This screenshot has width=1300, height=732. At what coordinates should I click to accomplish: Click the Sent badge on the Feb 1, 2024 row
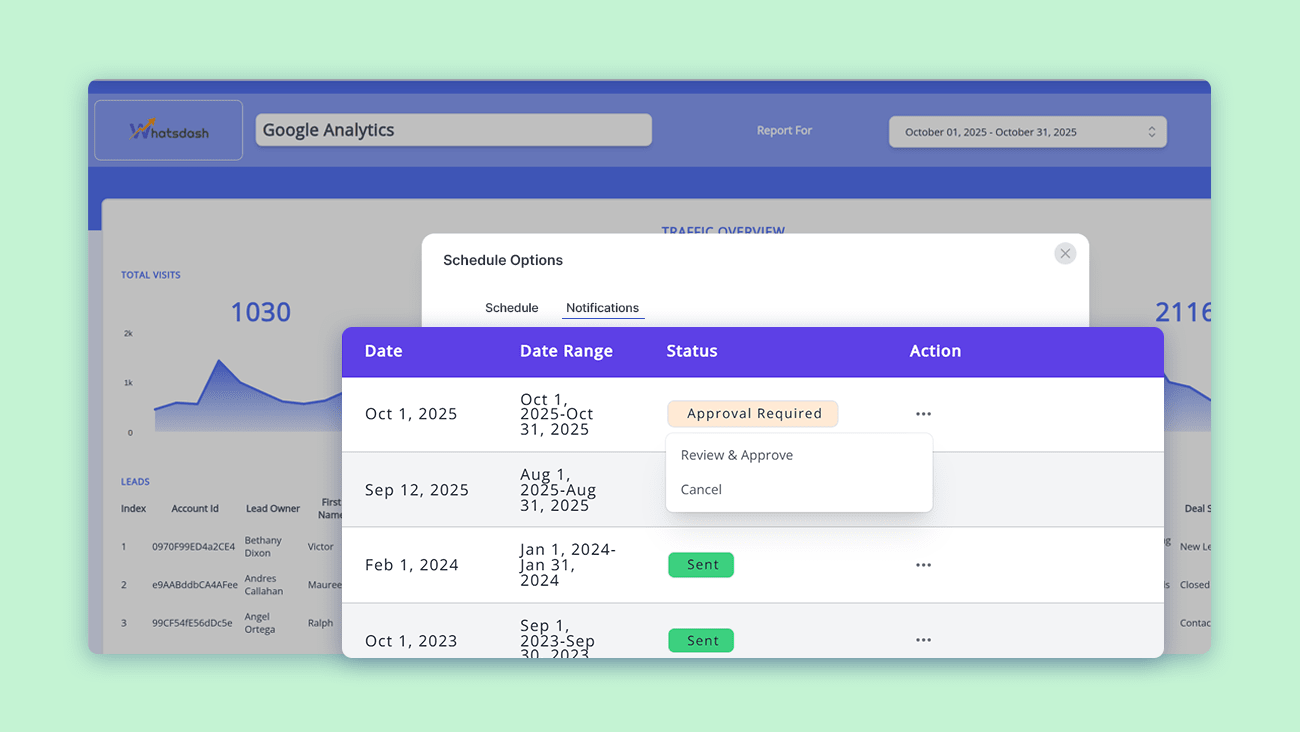700,565
